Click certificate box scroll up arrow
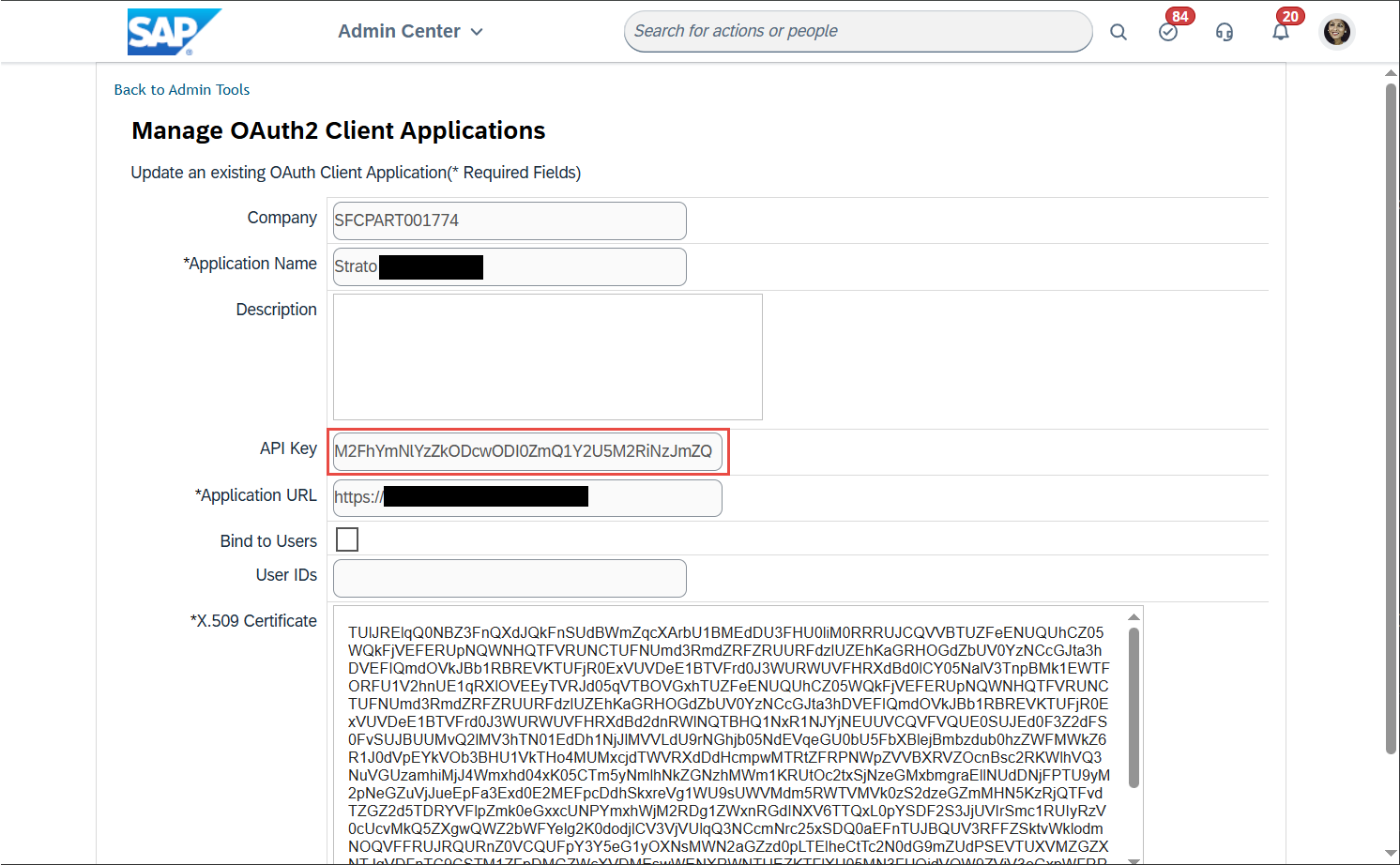This screenshot has width=1400, height=865. tap(1134, 617)
